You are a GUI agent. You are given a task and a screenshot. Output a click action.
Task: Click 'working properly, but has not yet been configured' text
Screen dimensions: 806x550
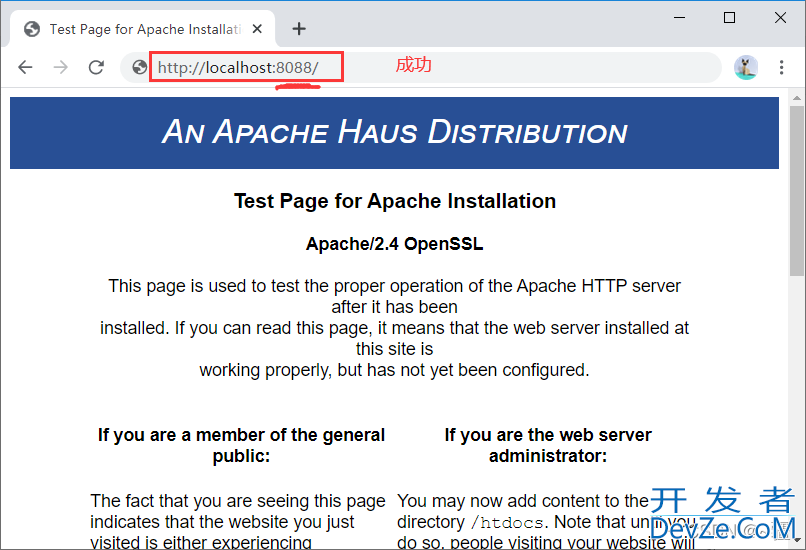(394, 370)
